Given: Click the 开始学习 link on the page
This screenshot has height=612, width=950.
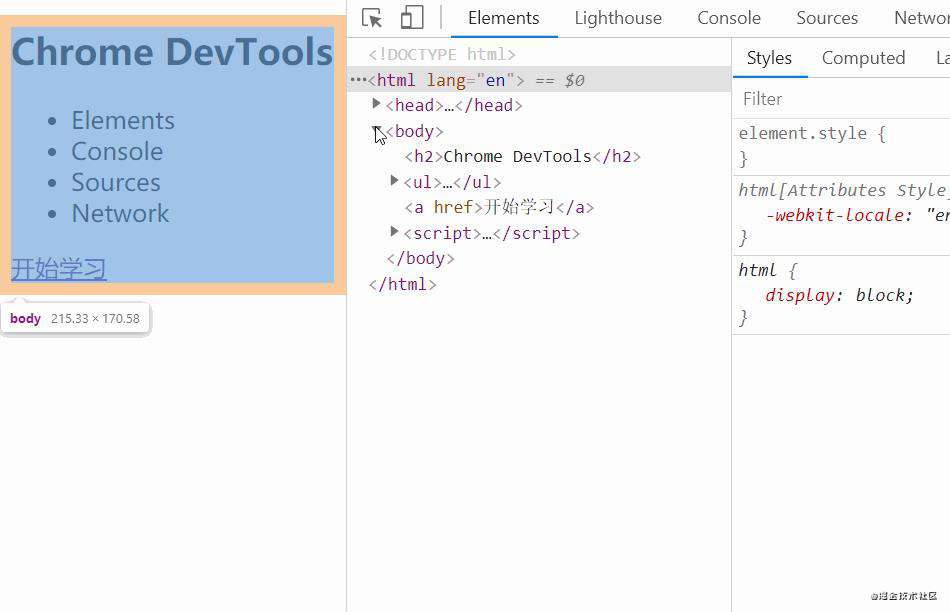Looking at the screenshot, I should click(59, 268).
